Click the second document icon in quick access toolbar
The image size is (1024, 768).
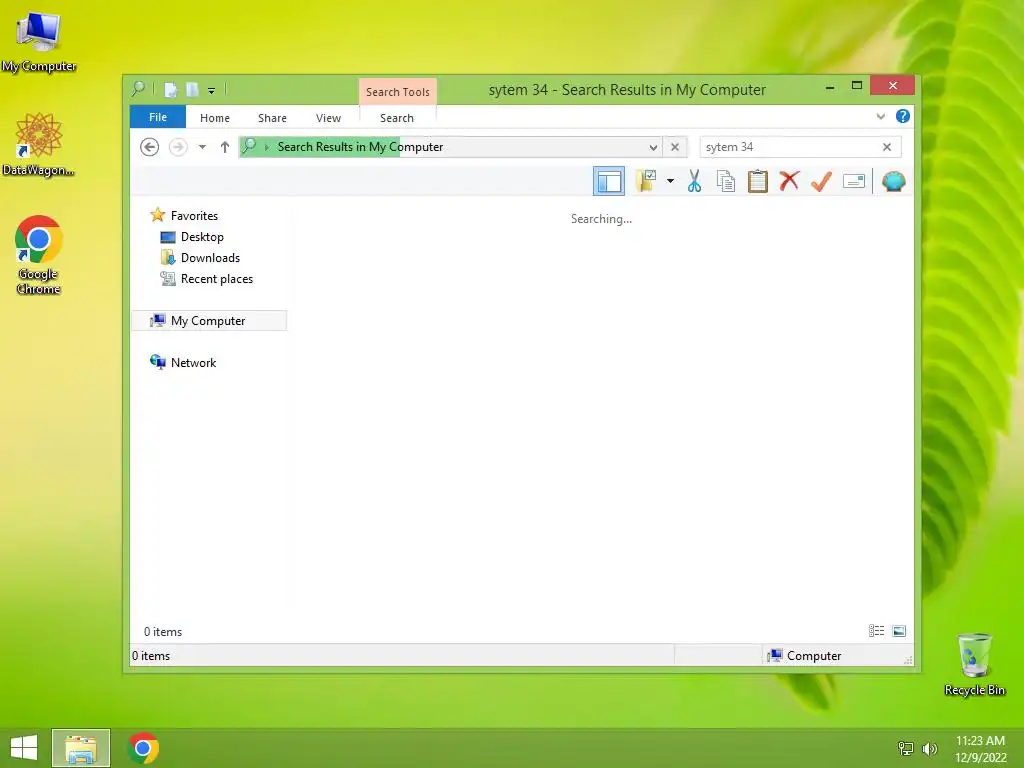coord(192,89)
